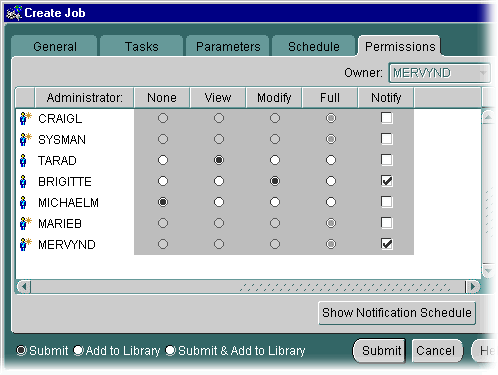Select the SYSMAN administrator name

point(62,140)
